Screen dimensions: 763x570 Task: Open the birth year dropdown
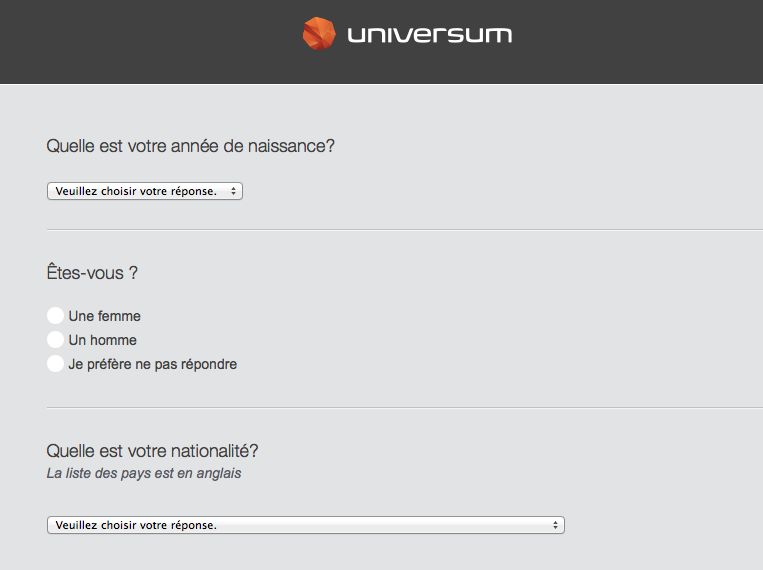pyautogui.click(x=145, y=191)
